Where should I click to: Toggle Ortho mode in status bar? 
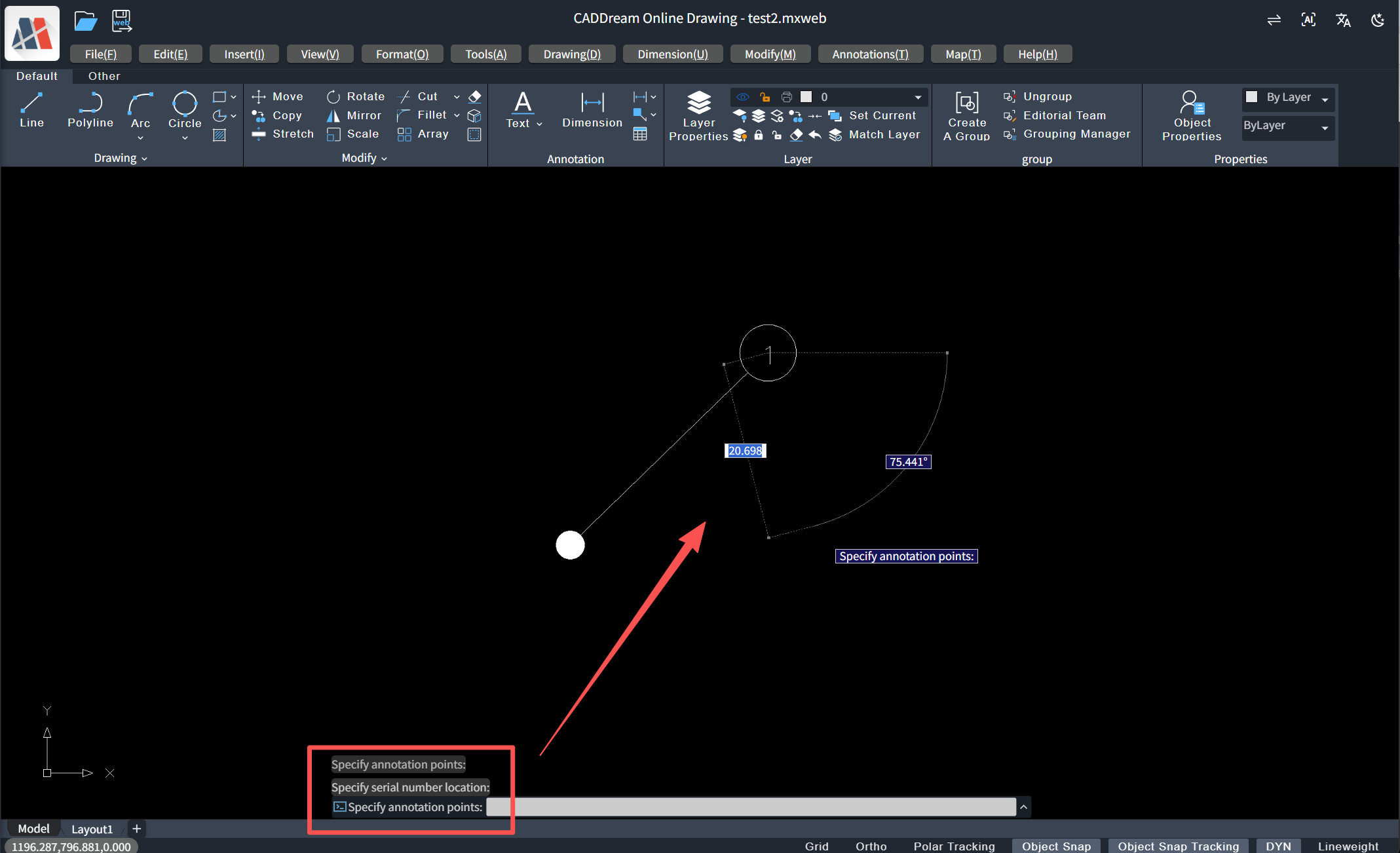871,846
